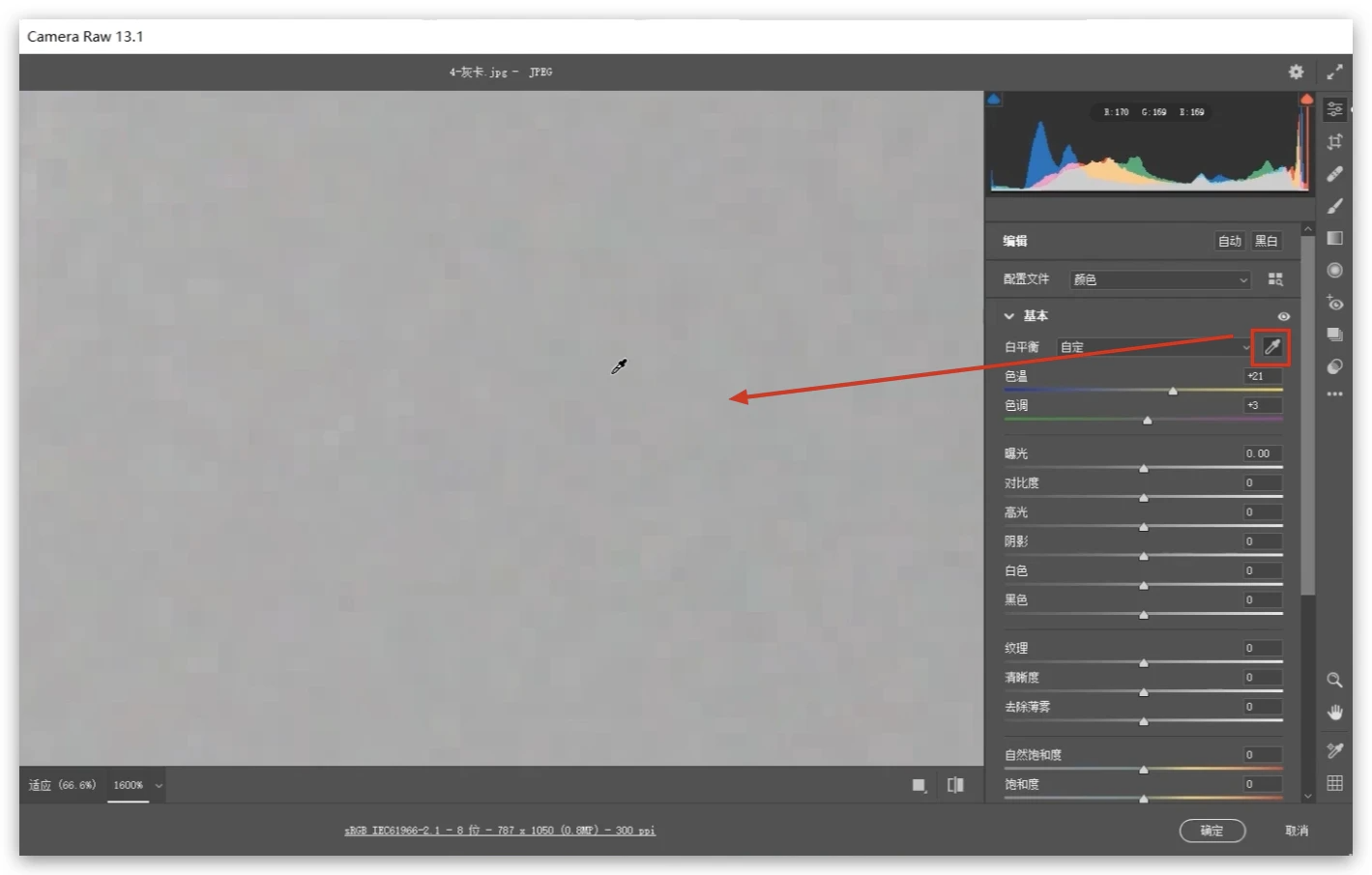Image resolution: width=1372 pixels, height=875 pixels.
Task: Toggle before/after comparison view
Action: [x=955, y=785]
